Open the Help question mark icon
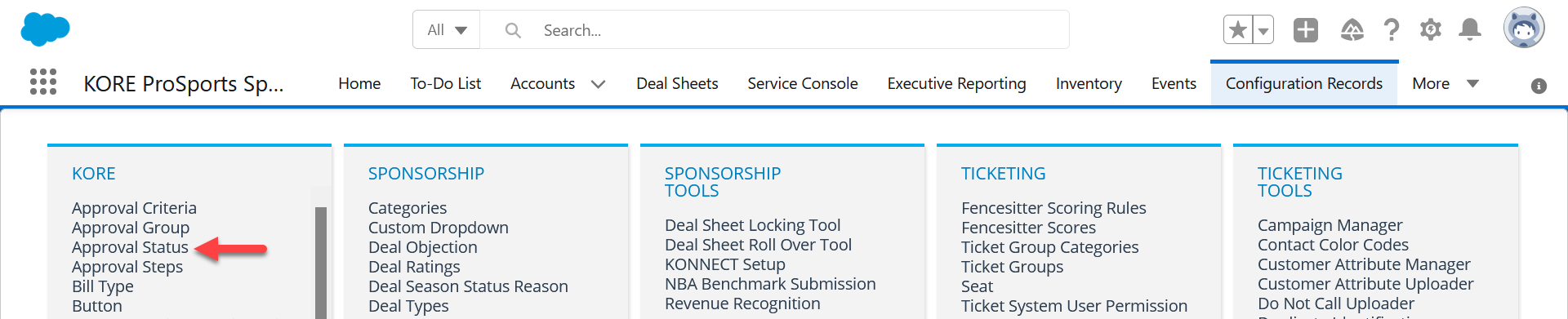 pos(1392,30)
